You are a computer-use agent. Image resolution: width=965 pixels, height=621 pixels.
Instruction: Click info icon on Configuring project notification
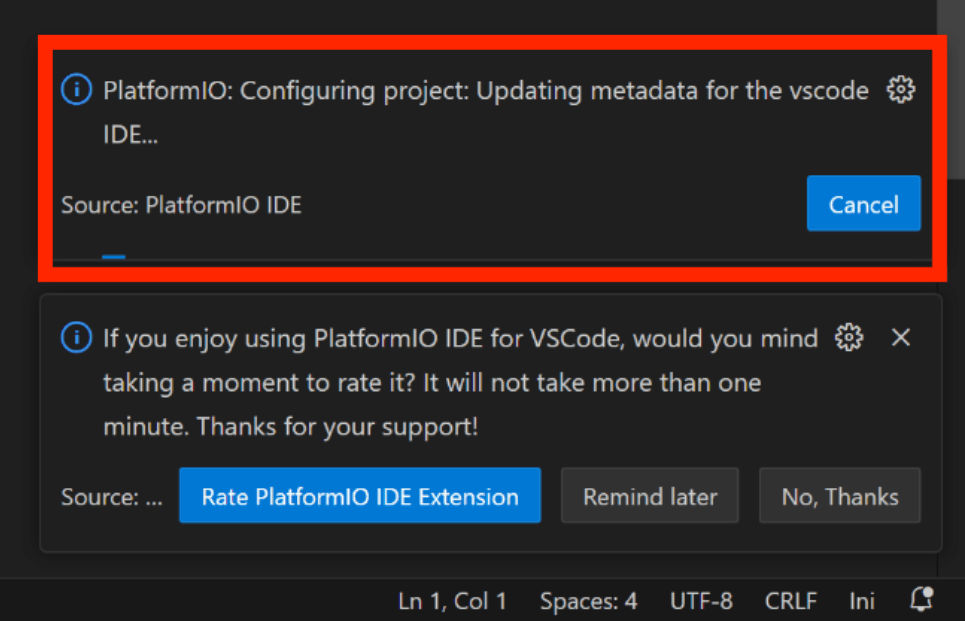coord(76,90)
